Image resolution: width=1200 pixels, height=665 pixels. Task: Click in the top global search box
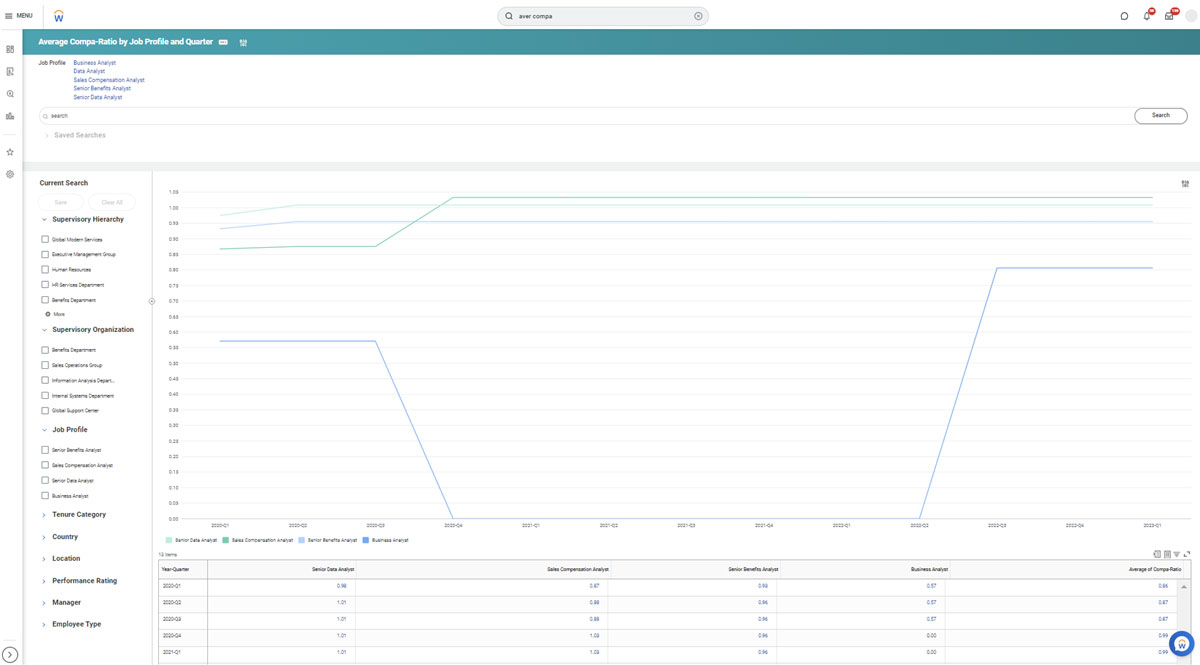click(603, 16)
